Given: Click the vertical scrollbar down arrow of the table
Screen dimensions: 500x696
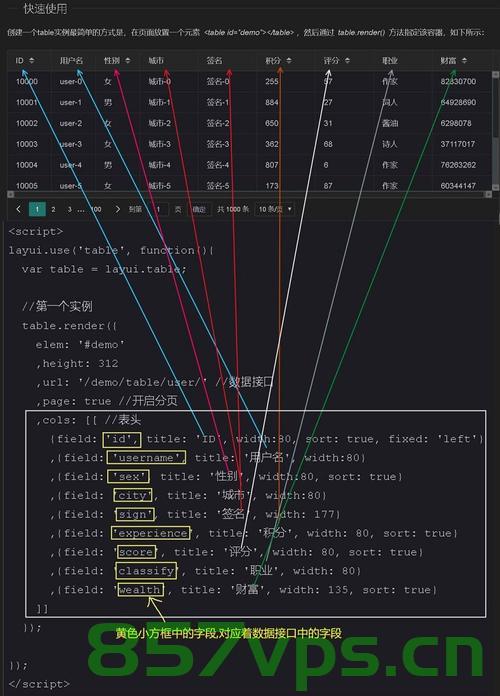Looking at the screenshot, I should [x=496, y=187].
